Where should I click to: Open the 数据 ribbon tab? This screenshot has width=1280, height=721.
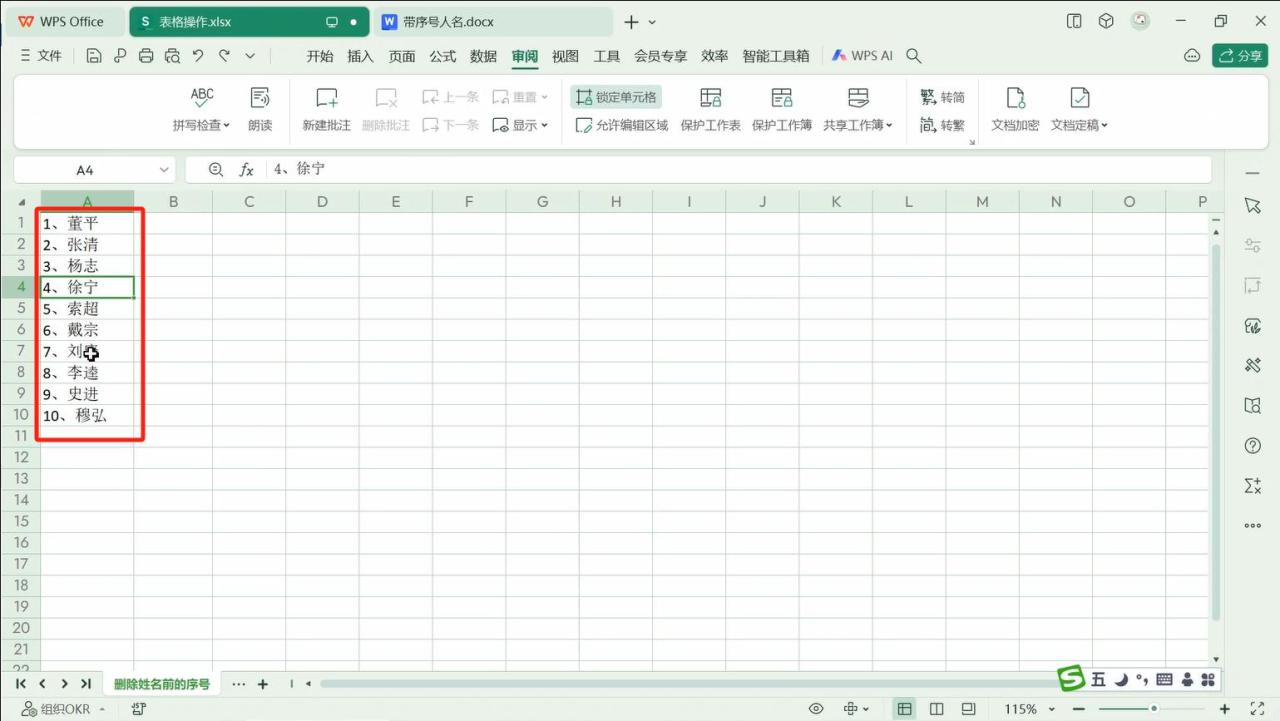(484, 56)
